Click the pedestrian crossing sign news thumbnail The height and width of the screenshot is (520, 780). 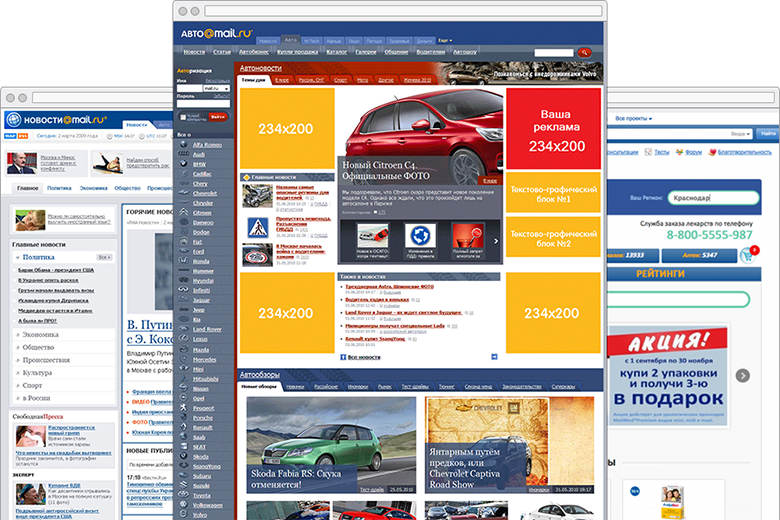[x=258, y=227]
